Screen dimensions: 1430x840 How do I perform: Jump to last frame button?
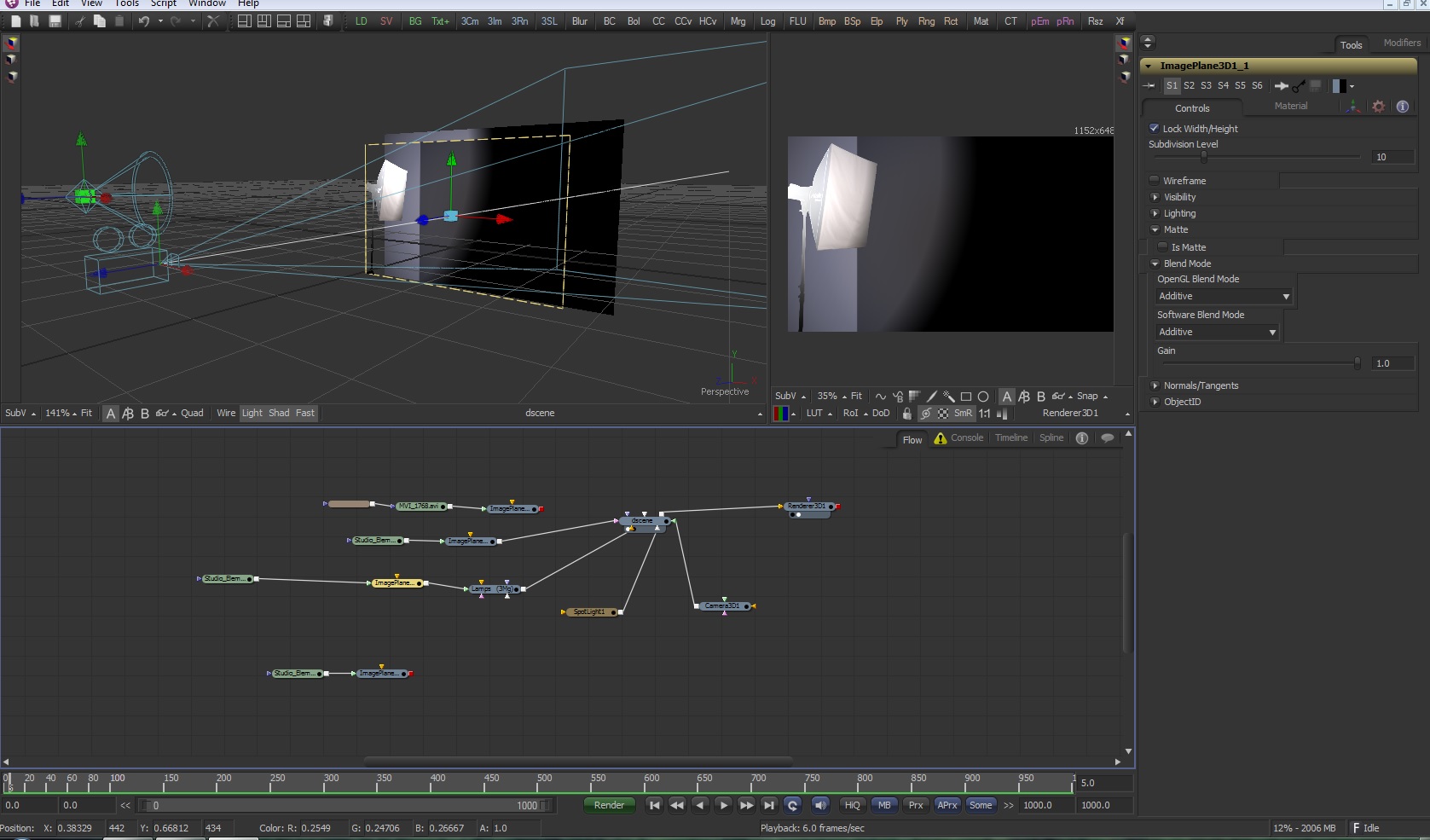pyautogui.click(x=769, y=805)
